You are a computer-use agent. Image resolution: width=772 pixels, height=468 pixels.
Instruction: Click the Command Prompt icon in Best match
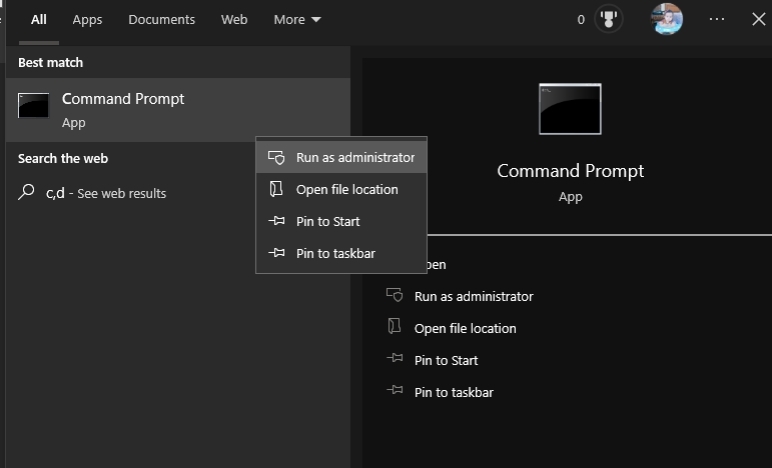[34, 106]
